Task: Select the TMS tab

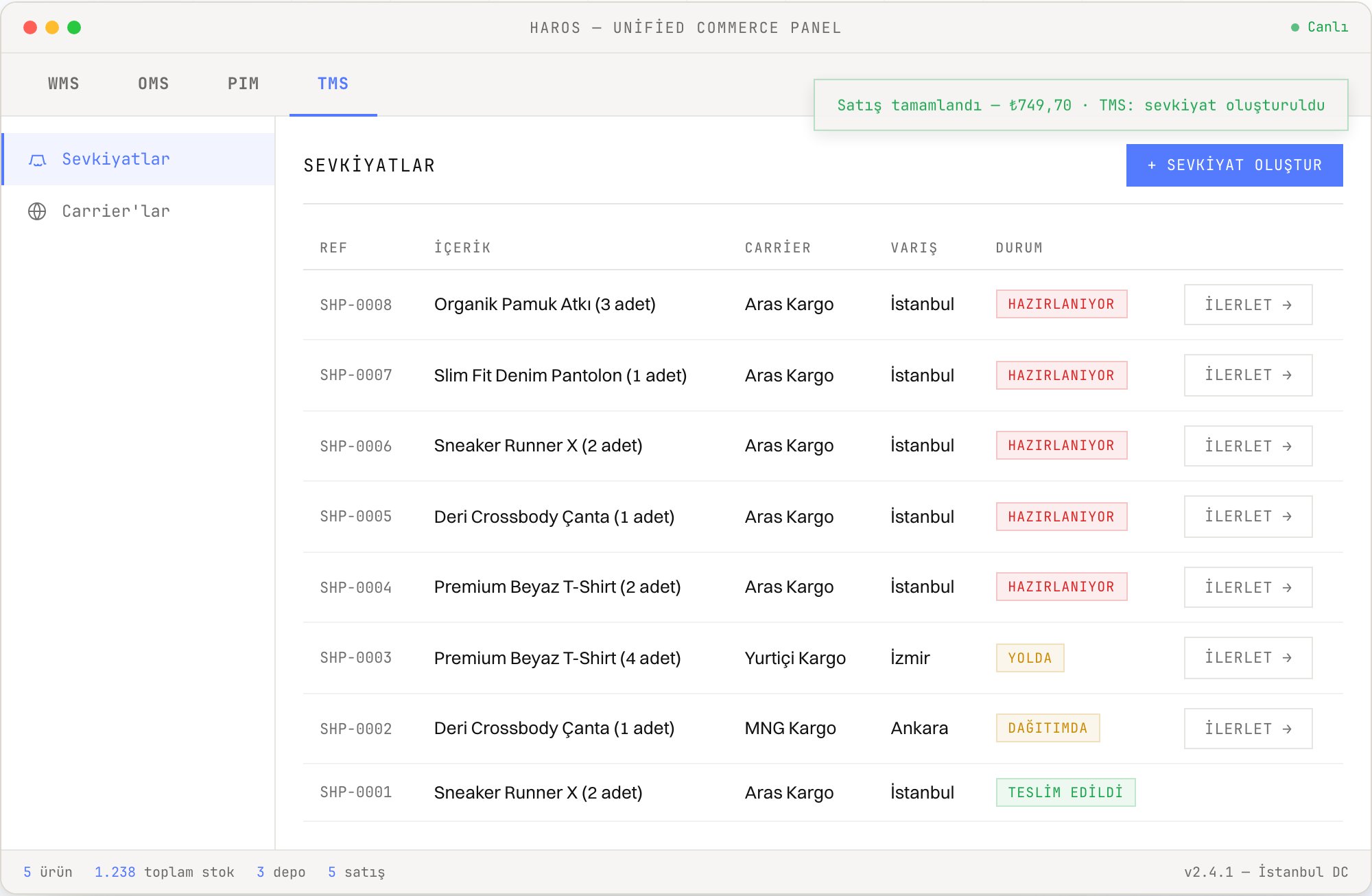Action: (333, 84)
